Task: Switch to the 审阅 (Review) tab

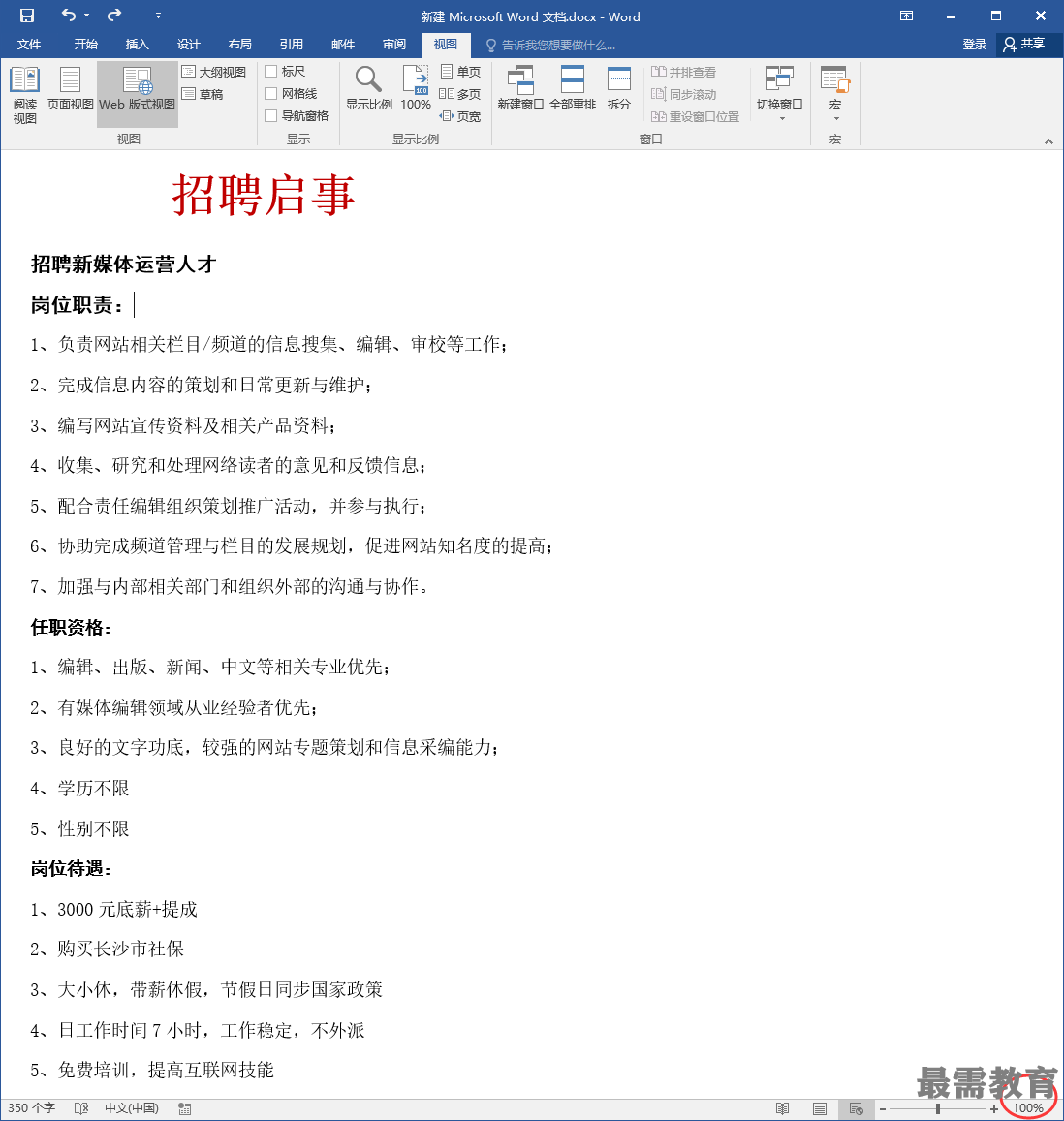Action: [394, 45]
